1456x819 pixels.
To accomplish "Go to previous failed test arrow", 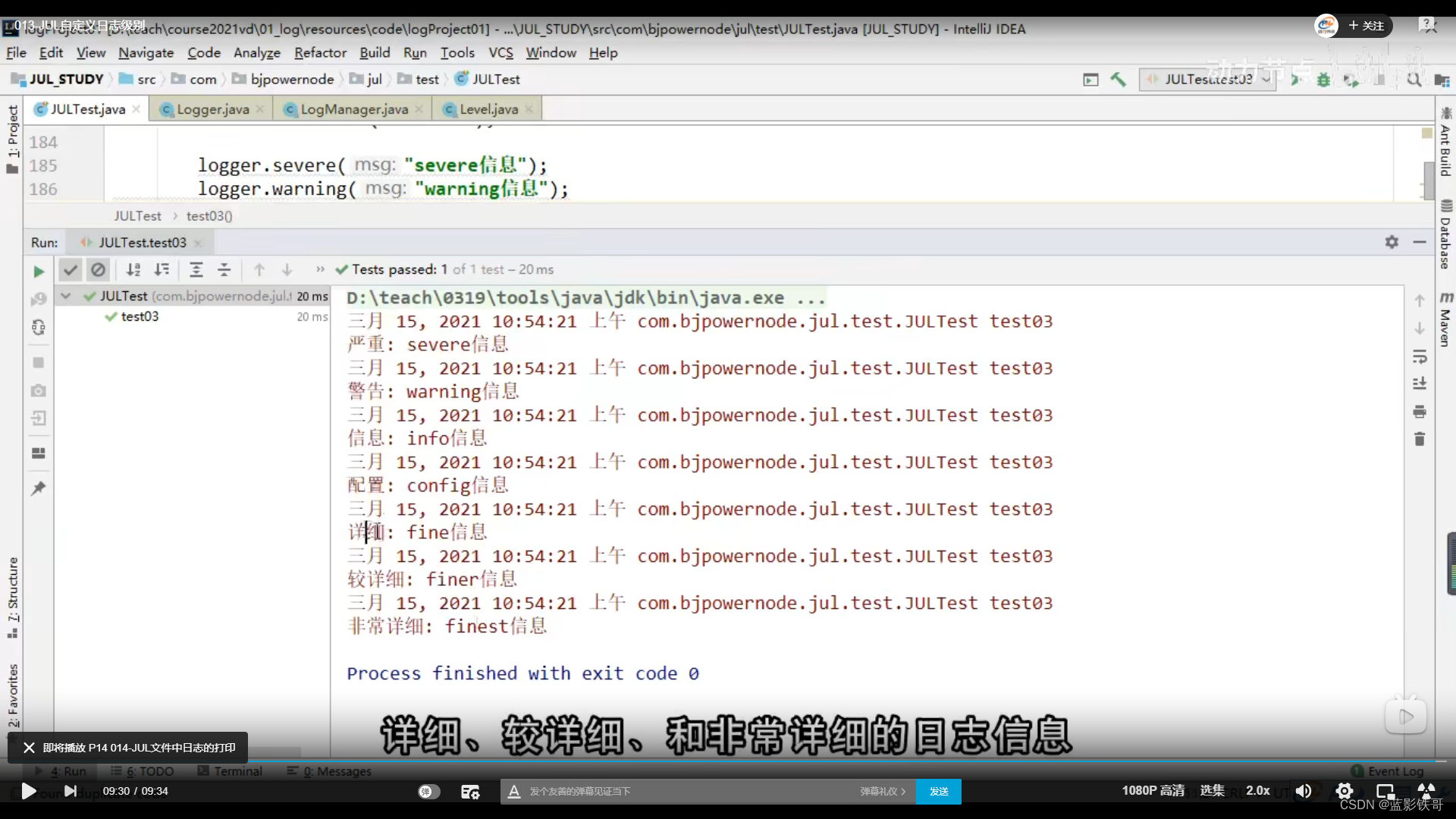I will [x=259, y=270].
